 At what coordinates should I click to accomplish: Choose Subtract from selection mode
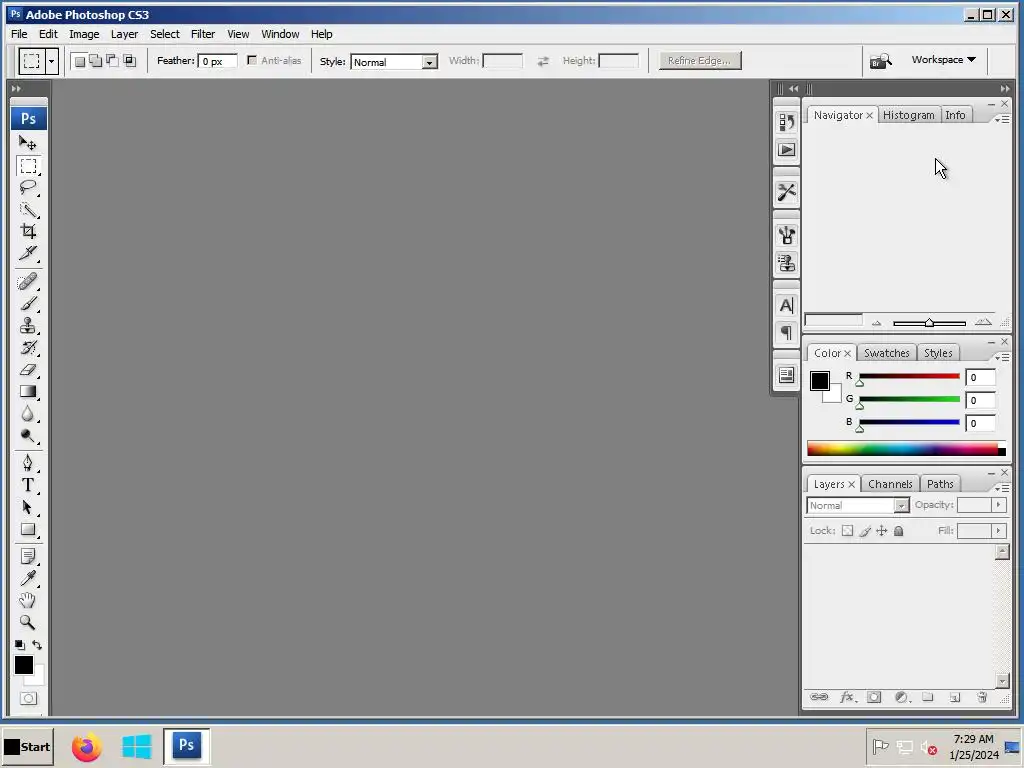pos(112,61)
